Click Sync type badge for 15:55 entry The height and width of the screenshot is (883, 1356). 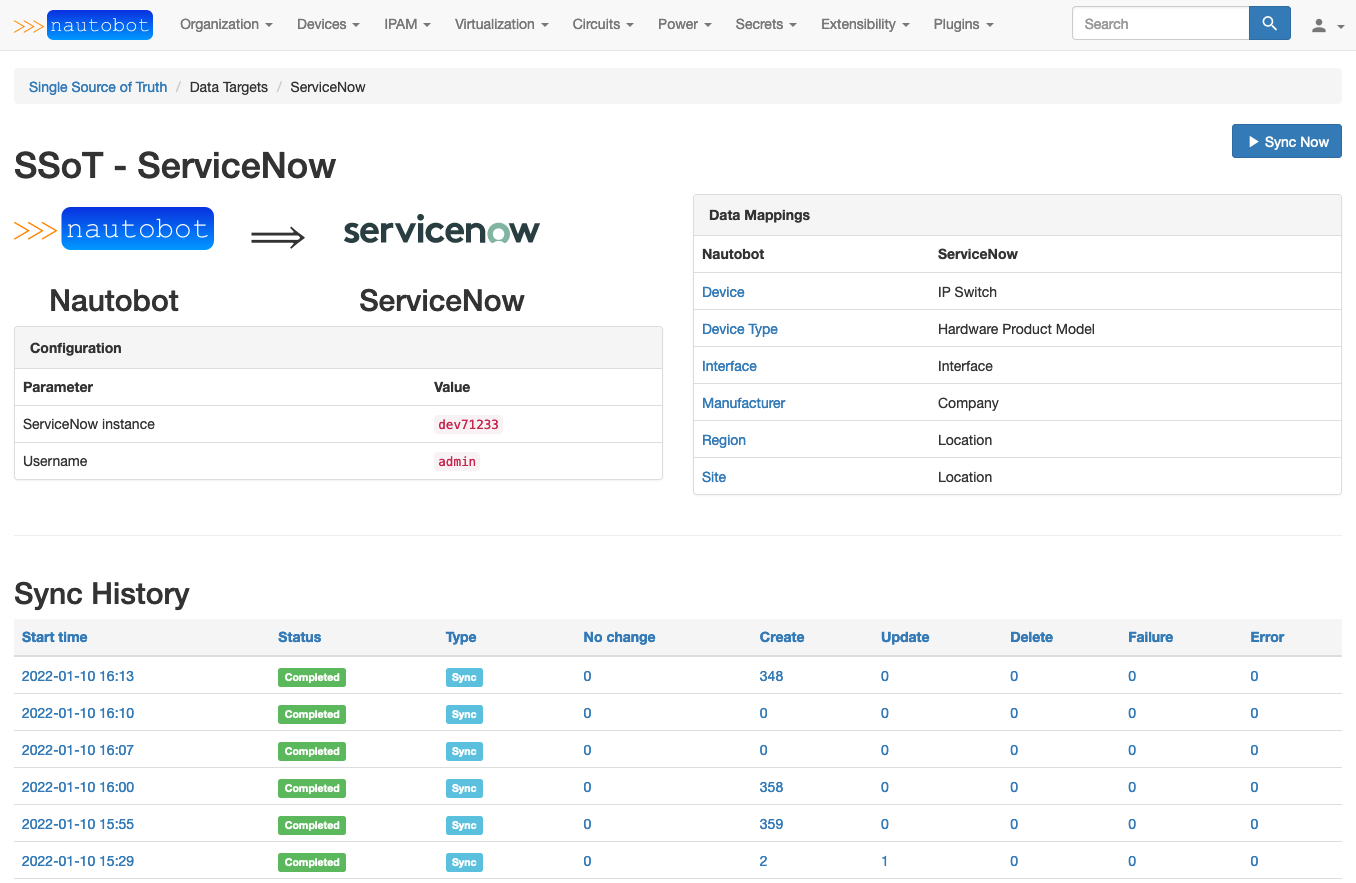pos(464,825)
